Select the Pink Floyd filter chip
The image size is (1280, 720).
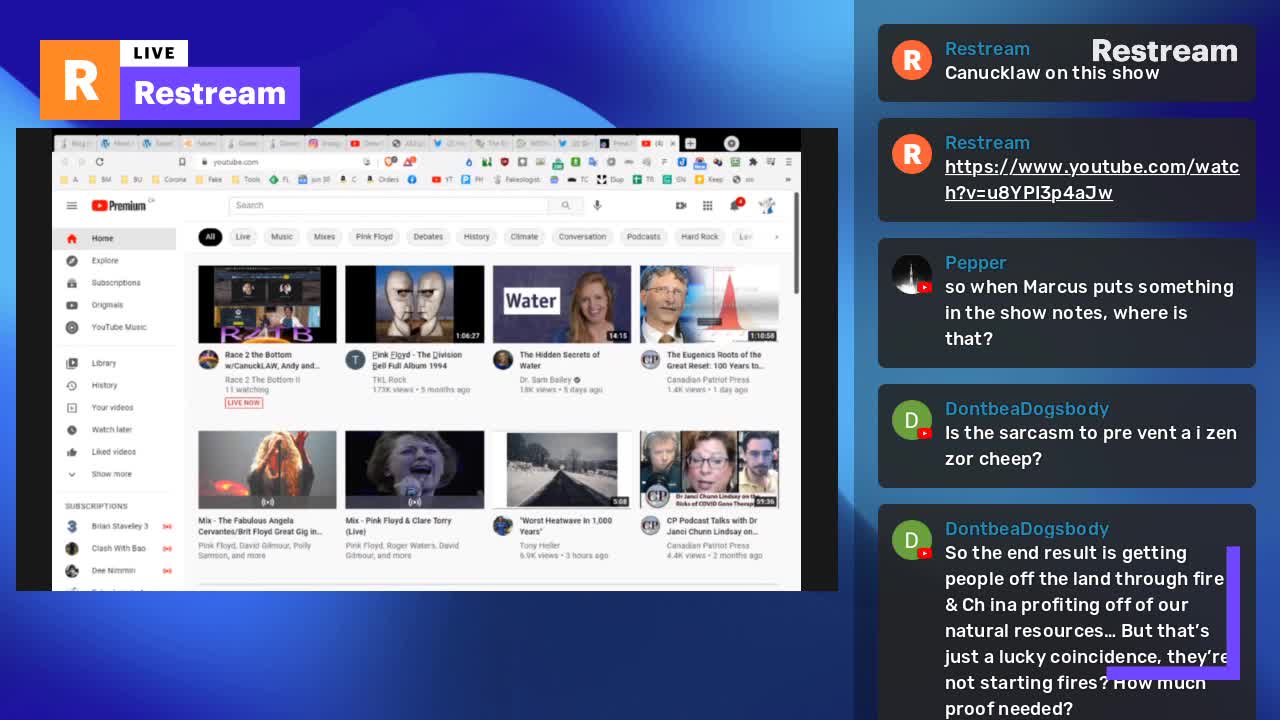point(374,237)
